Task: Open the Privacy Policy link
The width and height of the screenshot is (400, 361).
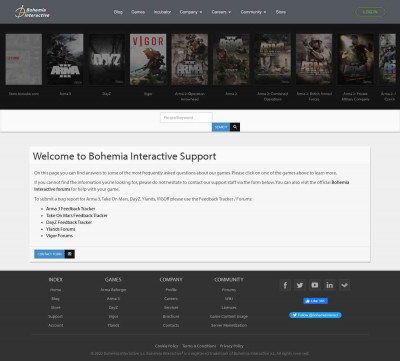Action: [232, 346]
